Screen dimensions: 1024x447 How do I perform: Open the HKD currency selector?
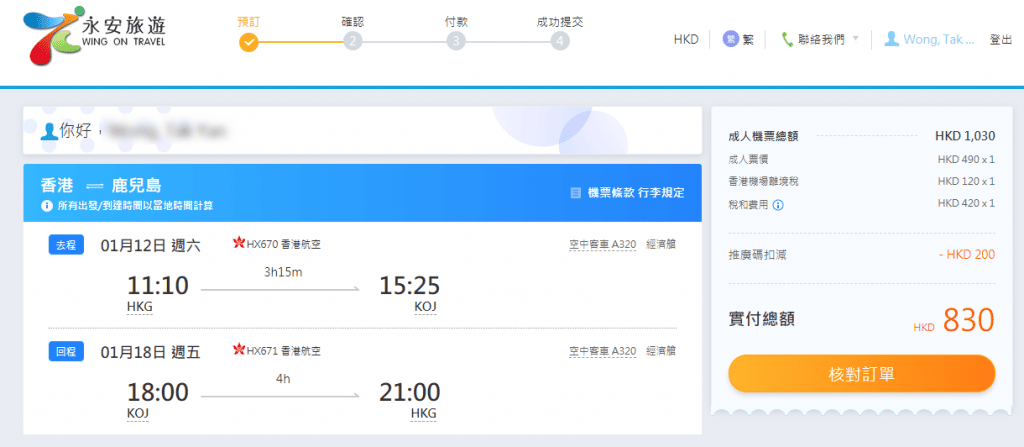686,39
